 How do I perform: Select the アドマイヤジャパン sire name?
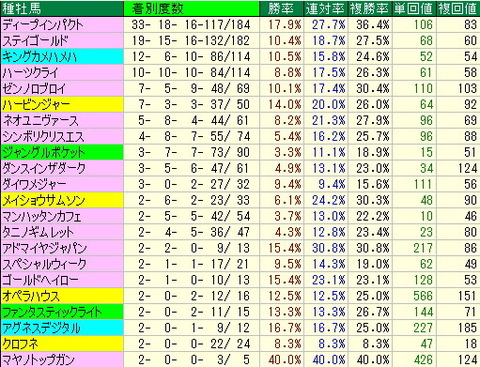[44, 248]
